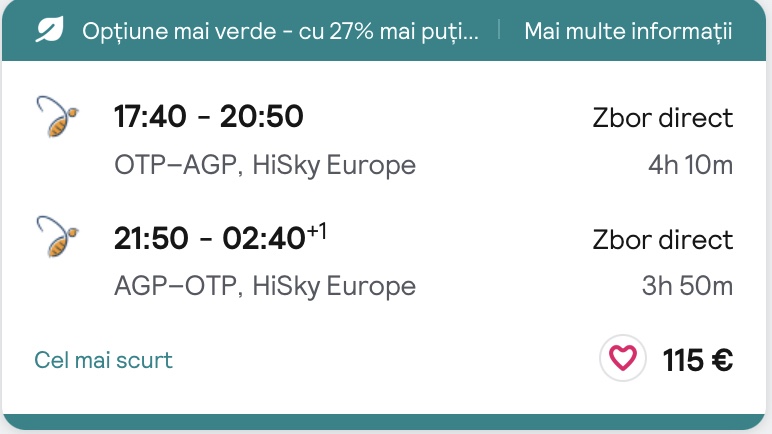The height and width of the screenshot is (434, 772).
Task: Click the 'Opțiune mai verde' banner text
Action: click(280, 30)
